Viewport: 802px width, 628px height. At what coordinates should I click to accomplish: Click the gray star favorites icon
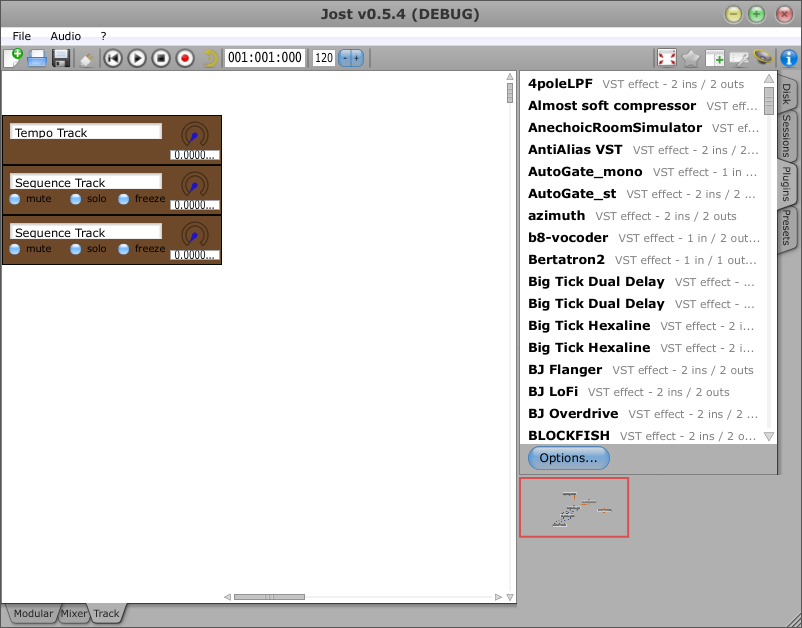point(691,58)
